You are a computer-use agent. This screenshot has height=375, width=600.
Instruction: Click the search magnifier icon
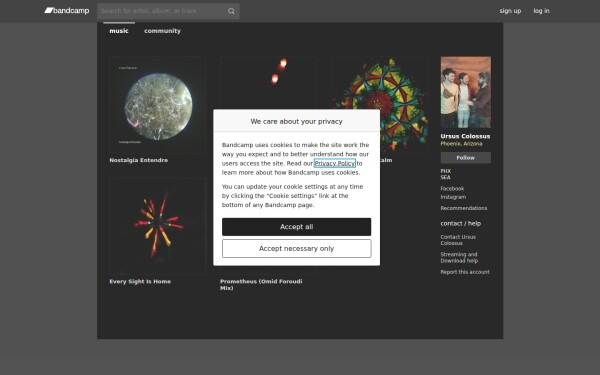coord(231,11)
